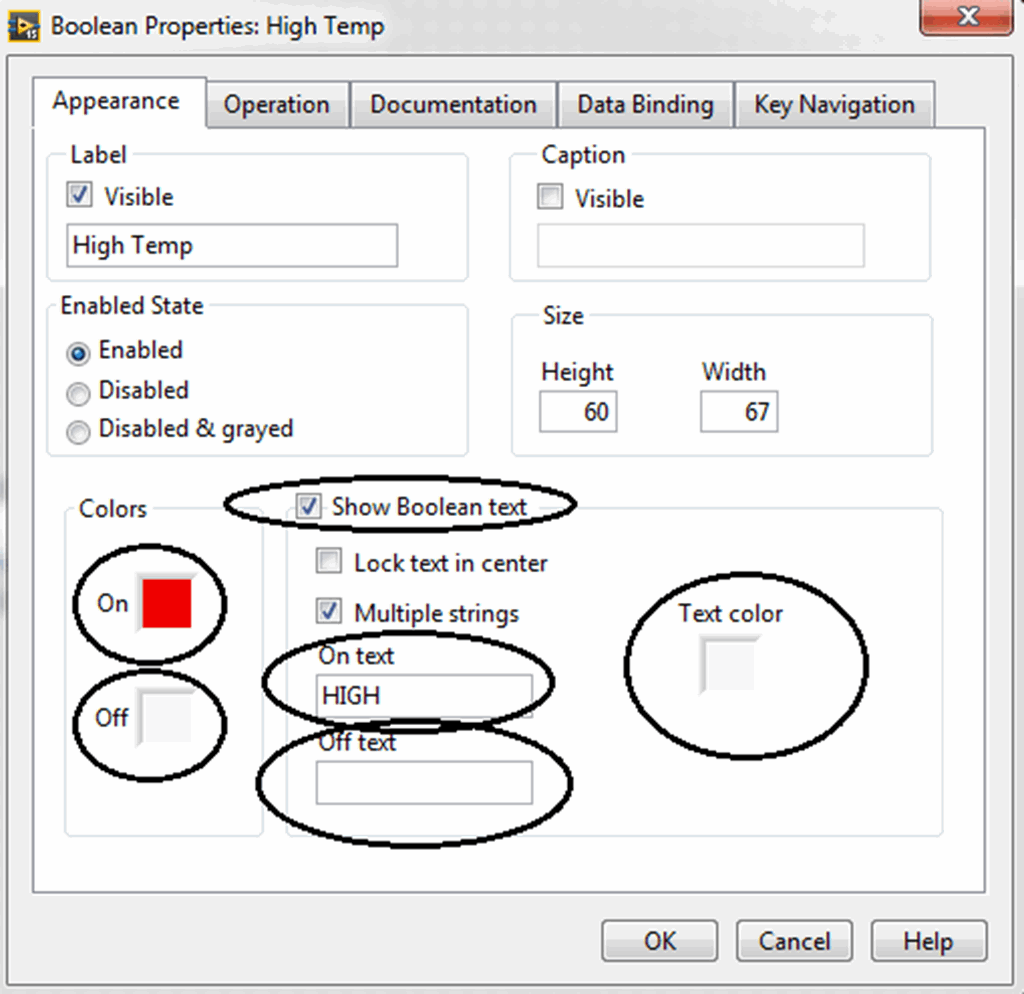The width and height of the screenshot is (1024, 994).
Task: Edit the High Temp label text
Action: point(230,245)
